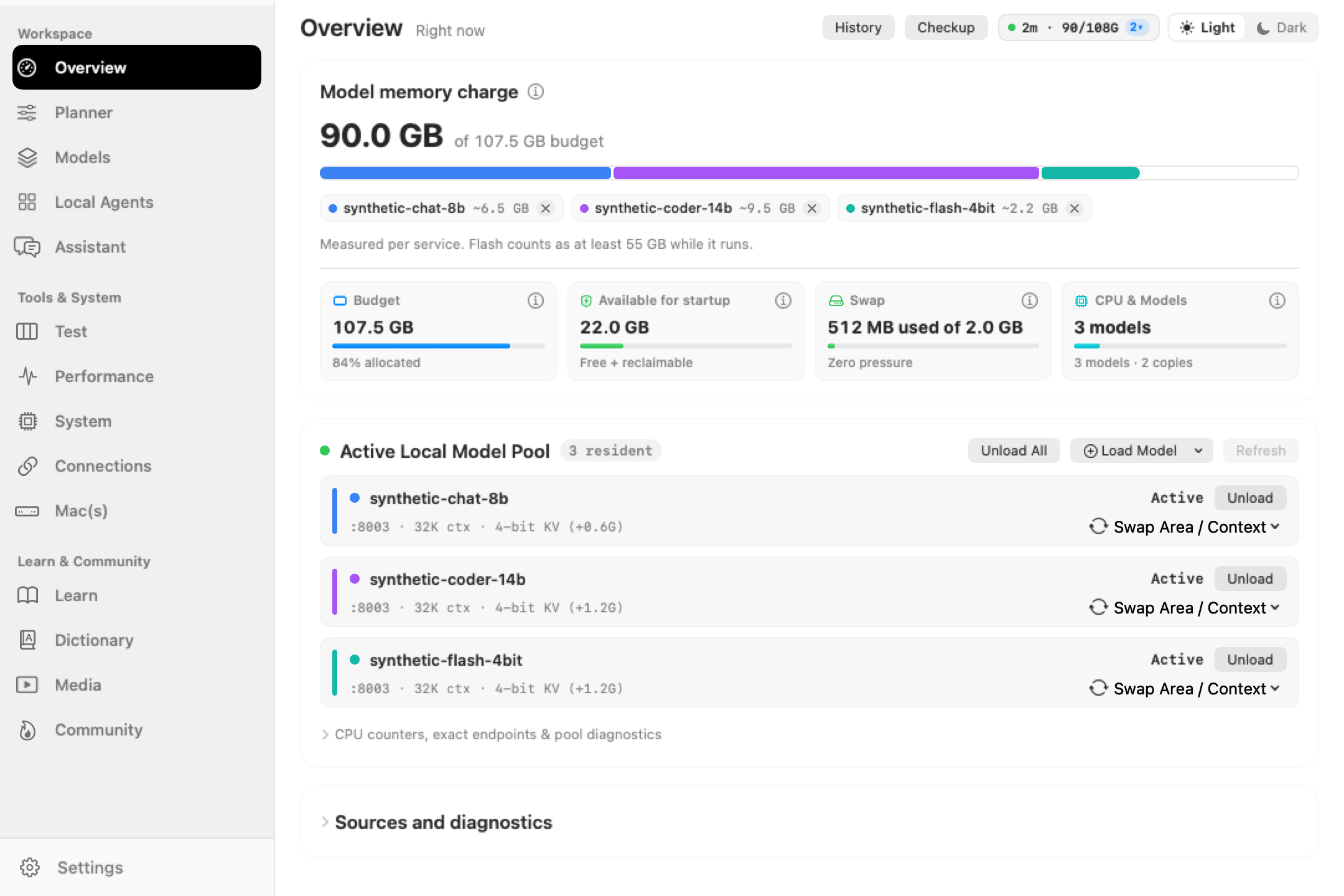This screenshot has width=1344, height=896.
Task: Open the 2m 90/108G status dropdown
Action: click(1078, 27)
